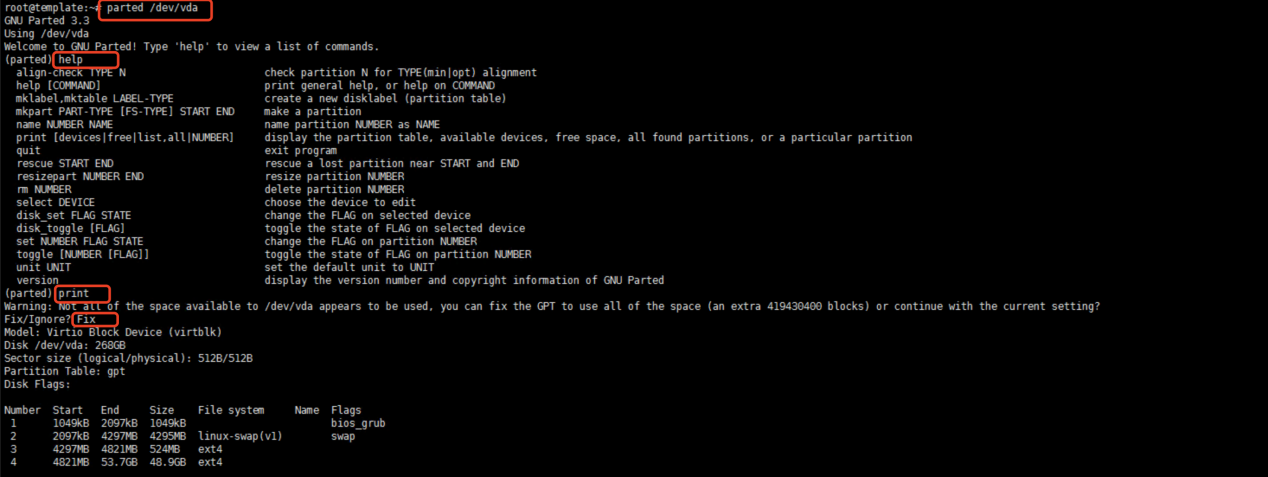Click the "GNU Parted 3.3" version line

(42, 21)
